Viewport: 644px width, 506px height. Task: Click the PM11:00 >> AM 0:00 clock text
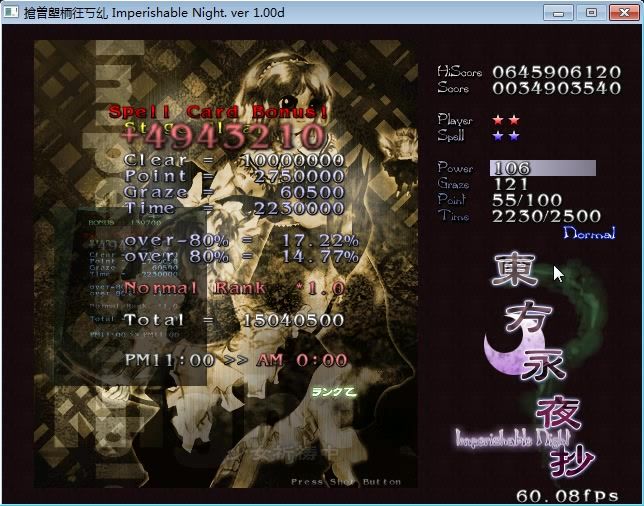[236, 360]
